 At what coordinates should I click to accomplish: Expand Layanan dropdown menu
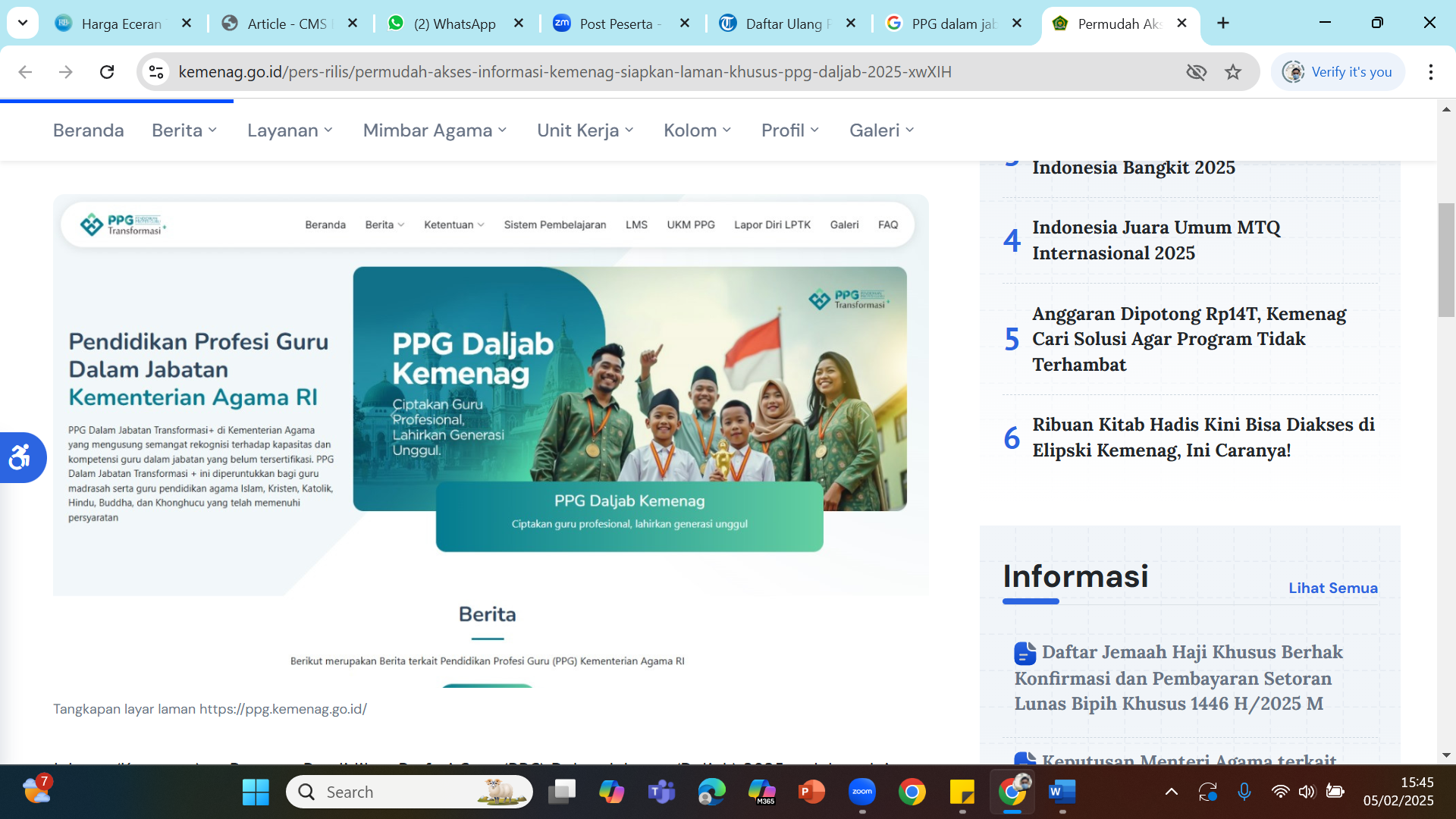290,130
